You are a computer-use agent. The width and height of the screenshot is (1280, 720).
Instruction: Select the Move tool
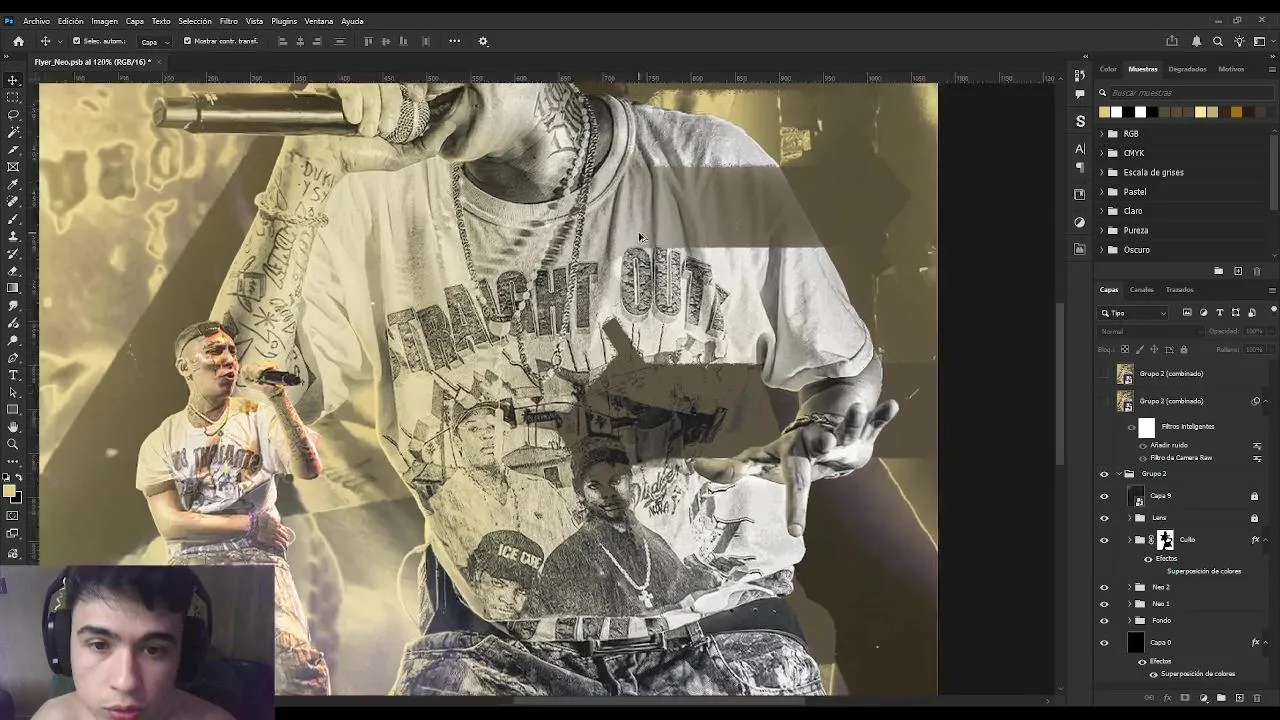click(13, 80)
